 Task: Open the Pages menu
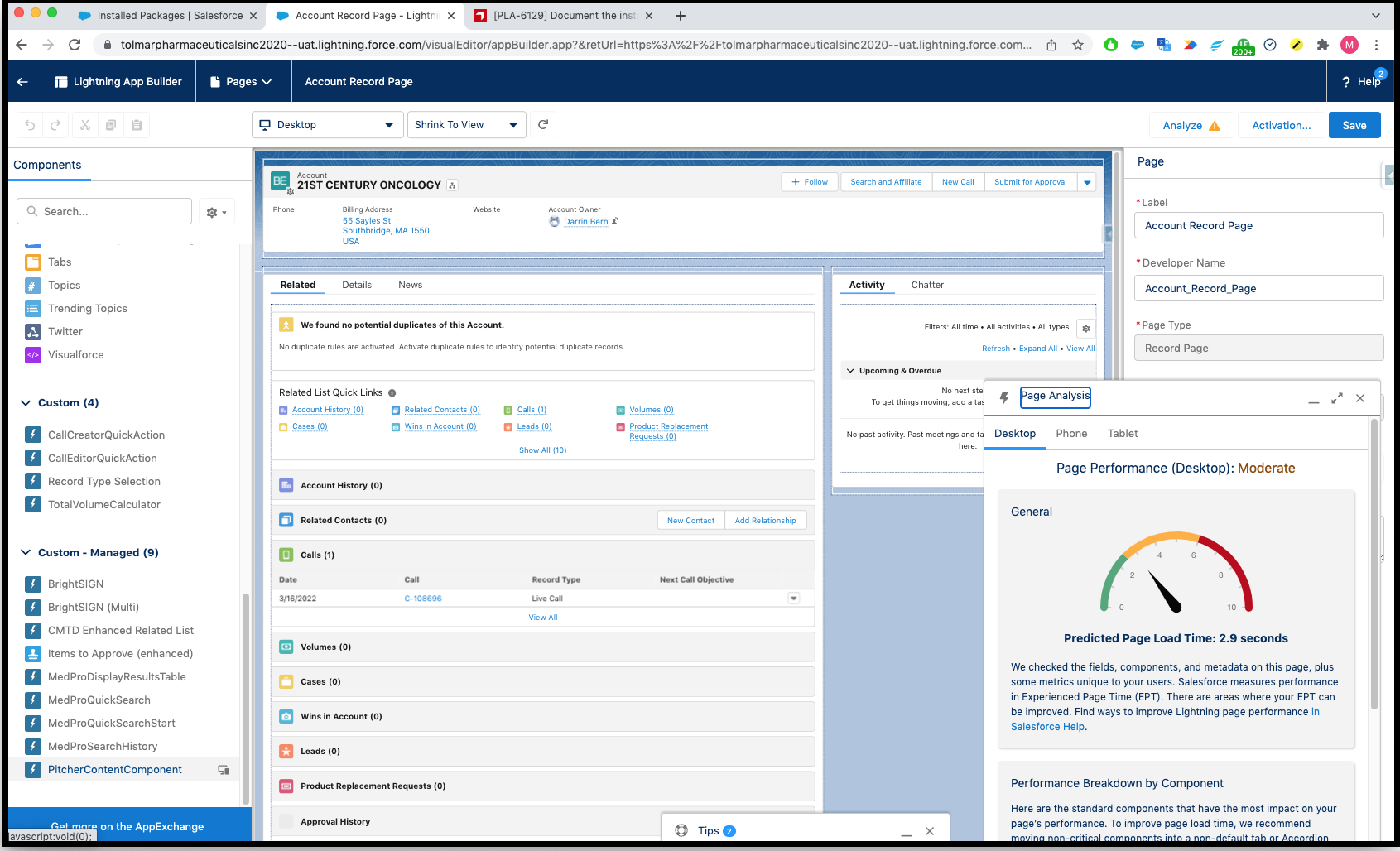pos(242,81)
